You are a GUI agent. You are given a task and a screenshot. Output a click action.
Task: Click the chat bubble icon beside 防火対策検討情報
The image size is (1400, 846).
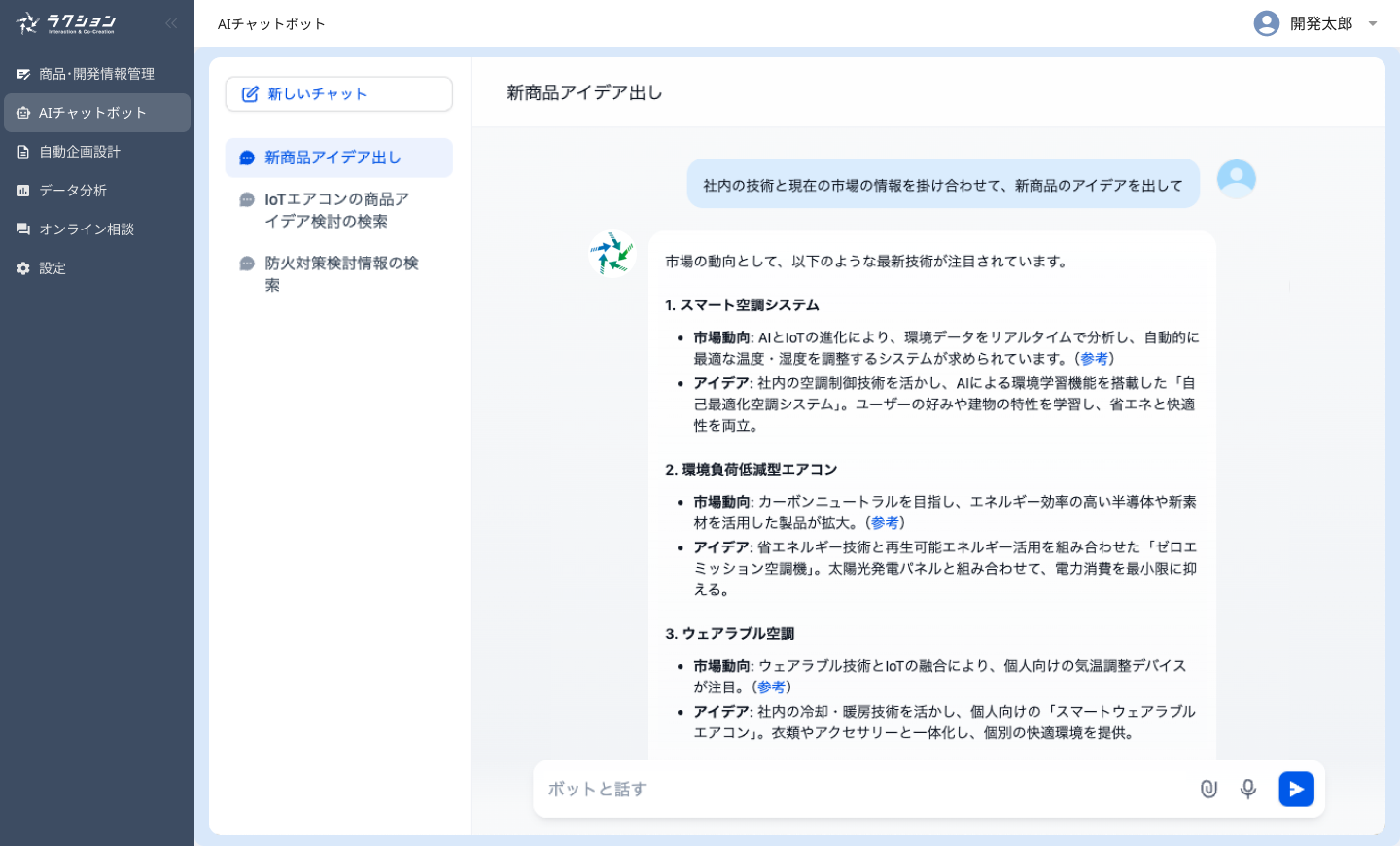247,264
